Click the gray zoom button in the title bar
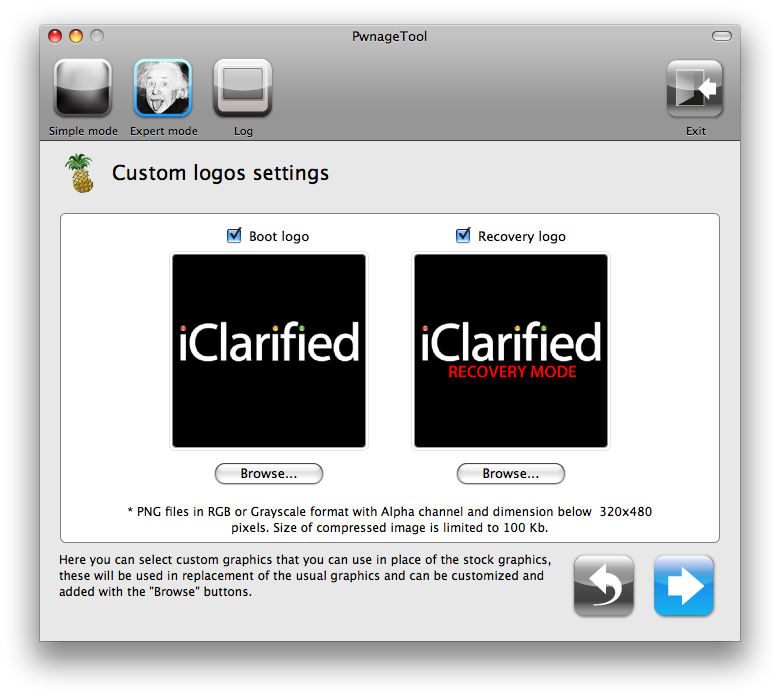Screen dimensions: 780x696 point(97,37)
